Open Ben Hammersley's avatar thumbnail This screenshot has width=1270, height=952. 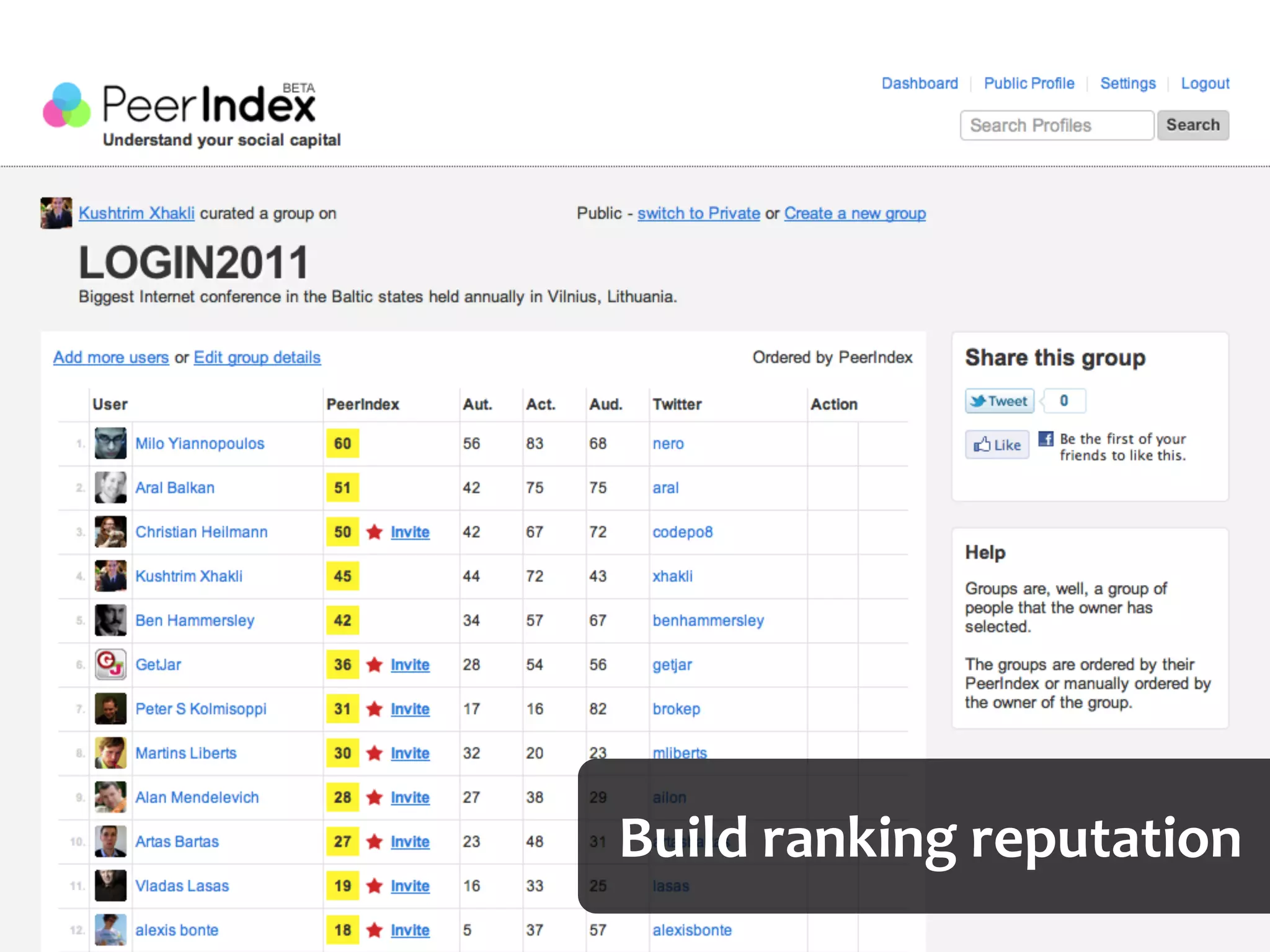[110, 620]
